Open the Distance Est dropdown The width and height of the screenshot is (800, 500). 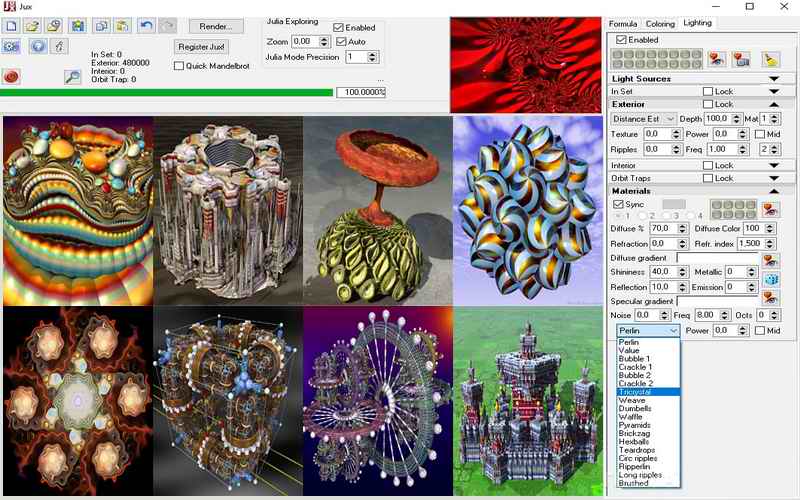643,119
